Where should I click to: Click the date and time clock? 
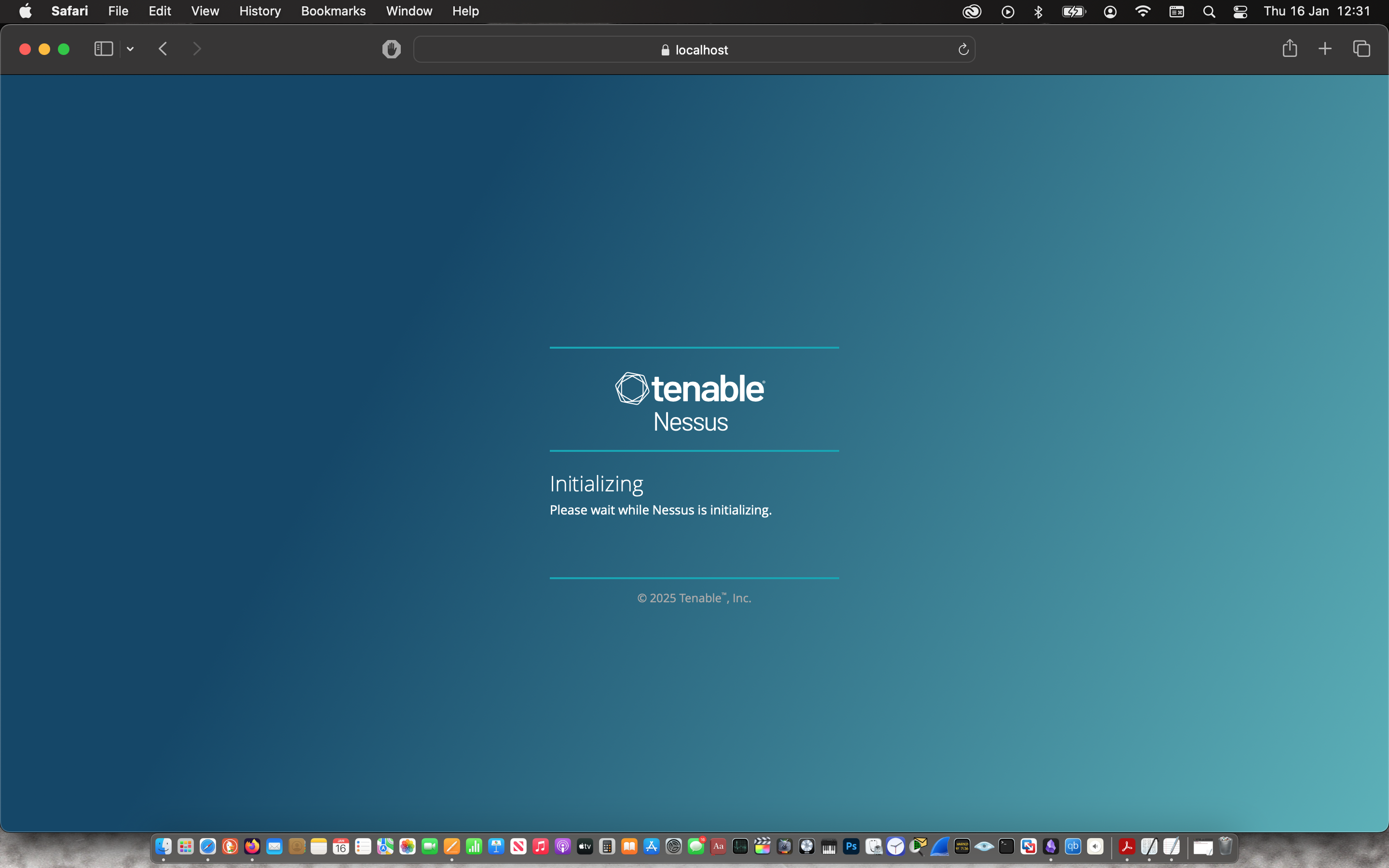click(1316, 12)
